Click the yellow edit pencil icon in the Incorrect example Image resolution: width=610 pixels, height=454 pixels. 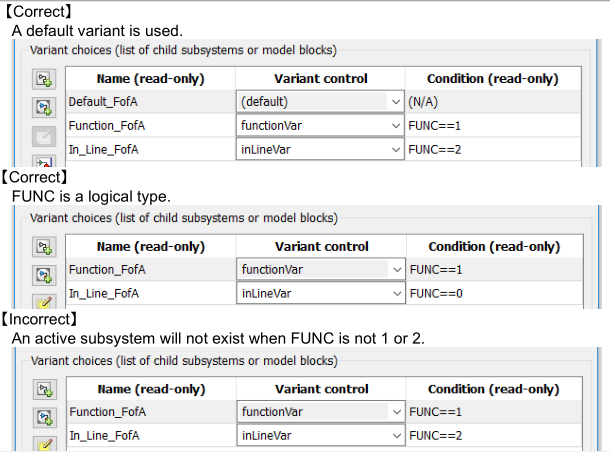(46, 443)
